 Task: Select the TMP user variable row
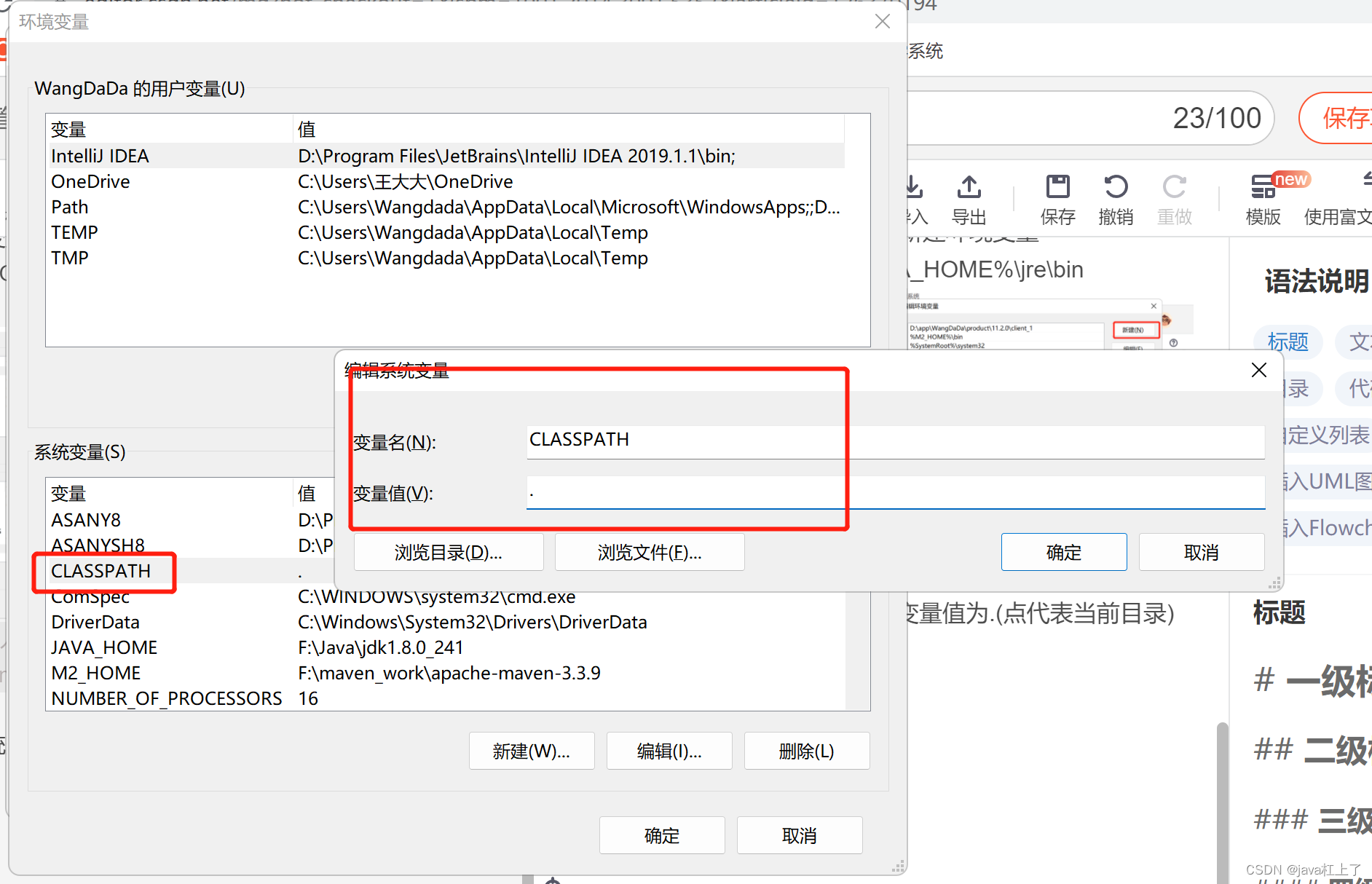pyautogui.click(x=446, y=258)
